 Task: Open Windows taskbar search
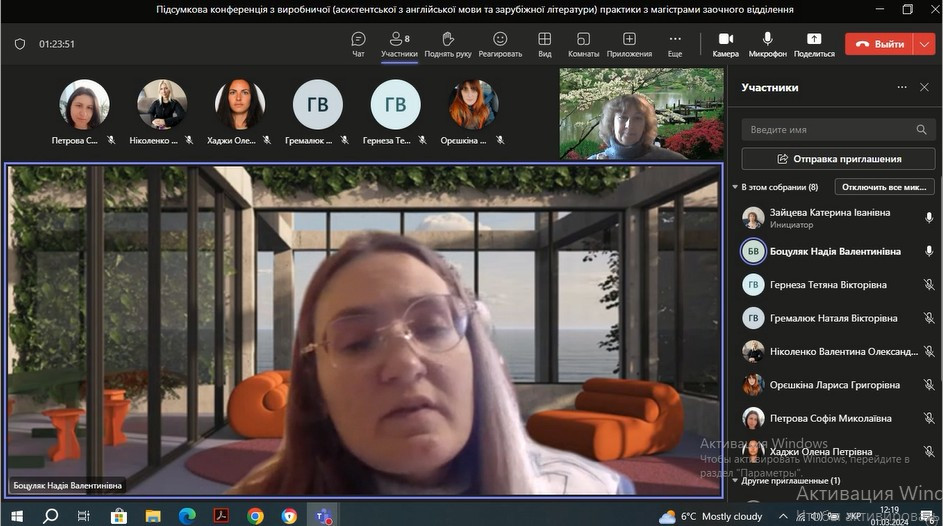pyautogui.click(x=51, y=516)
